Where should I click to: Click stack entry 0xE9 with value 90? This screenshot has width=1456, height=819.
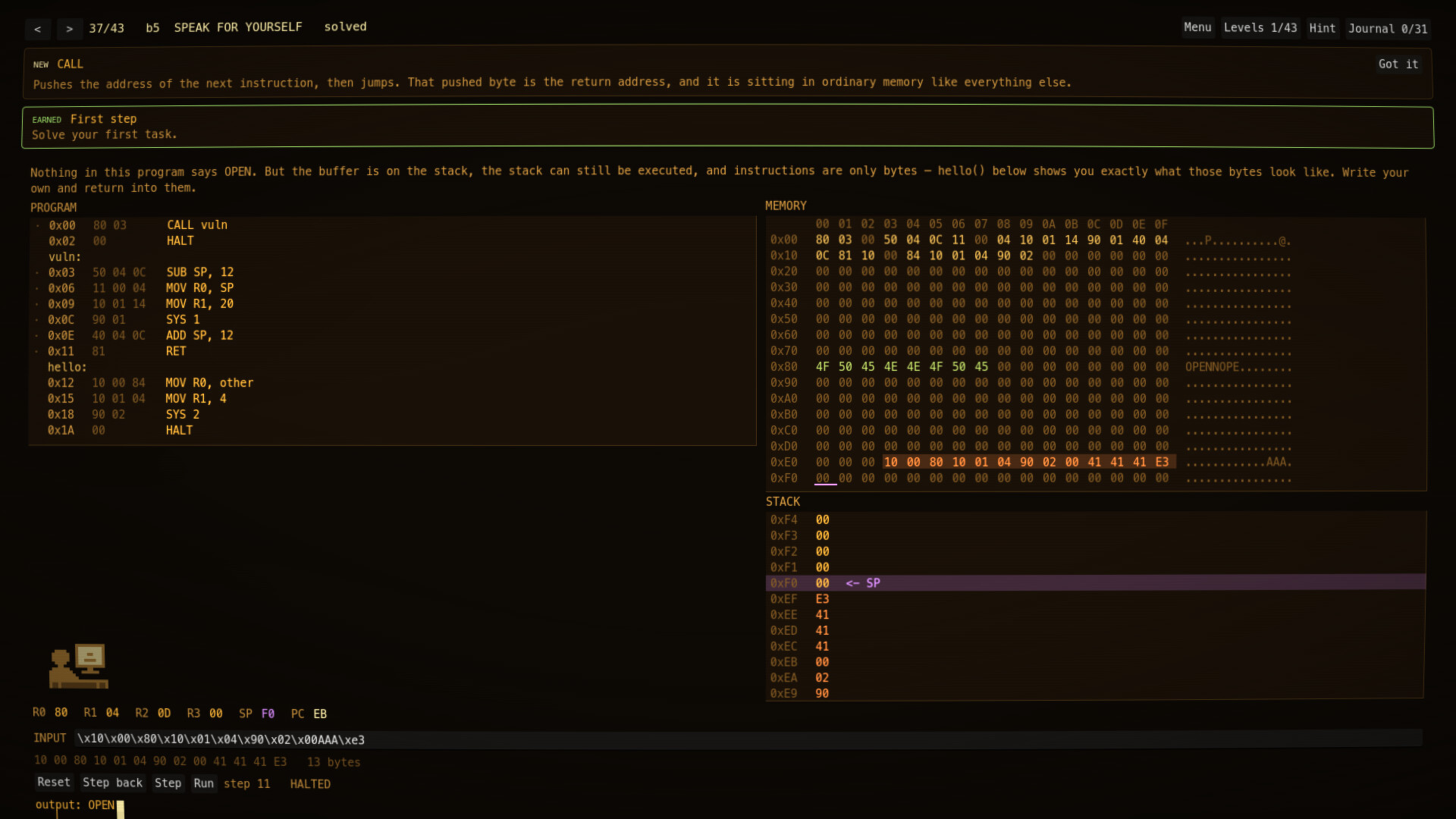click(x=1096, y=693)
